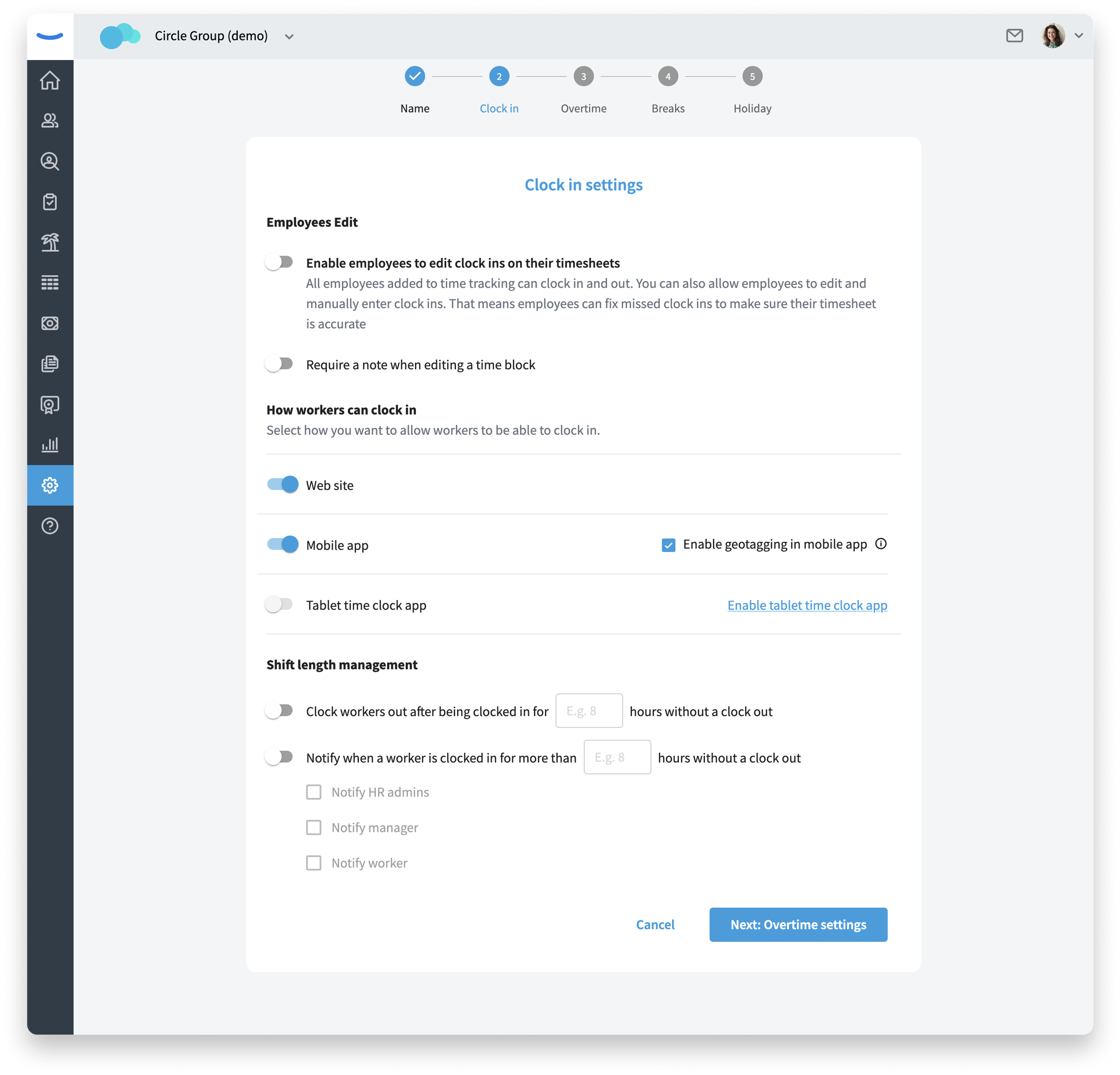
Task: Click hours field for clocking workers out
Action: pyautogui.click(x=589, y=711)
